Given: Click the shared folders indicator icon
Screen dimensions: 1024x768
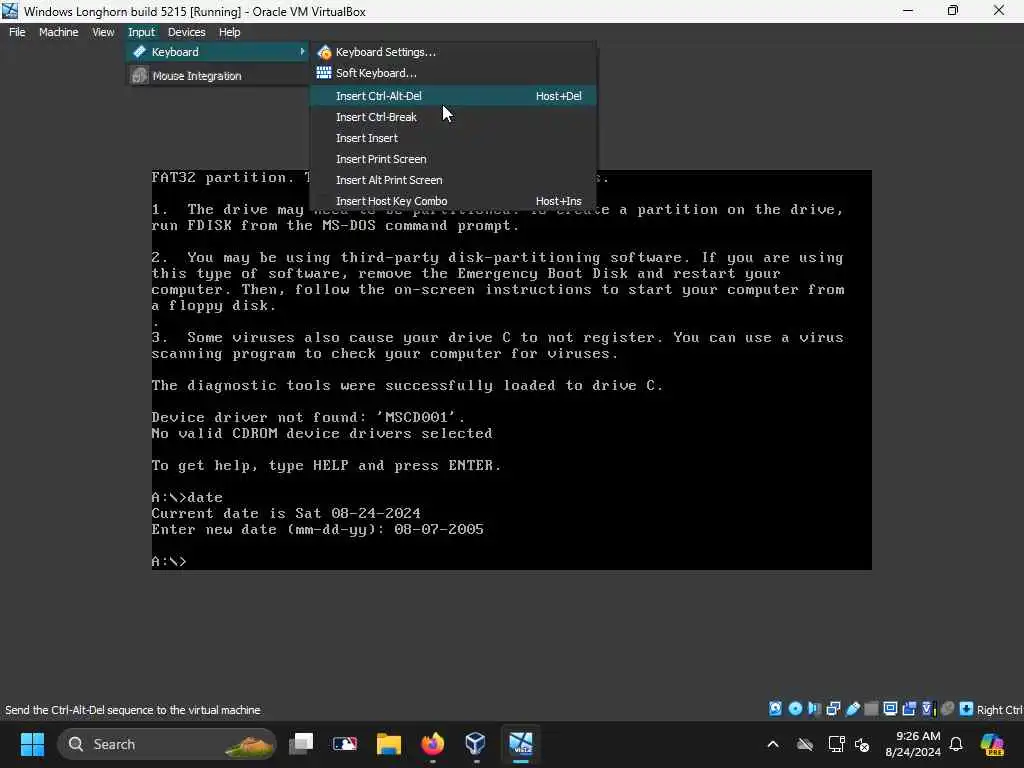Looking at the screenshot, I should [871, 709].
